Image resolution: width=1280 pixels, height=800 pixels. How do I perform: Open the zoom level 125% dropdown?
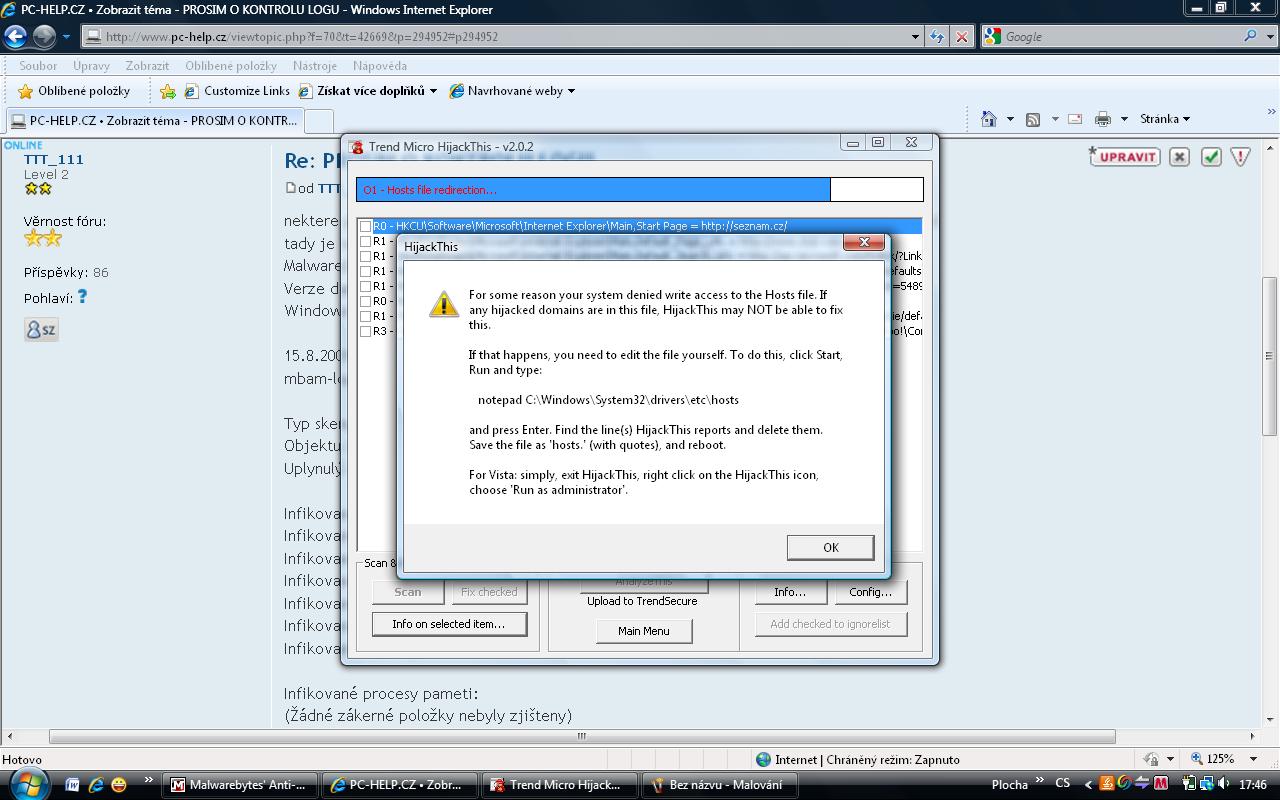coord(1254,759)
